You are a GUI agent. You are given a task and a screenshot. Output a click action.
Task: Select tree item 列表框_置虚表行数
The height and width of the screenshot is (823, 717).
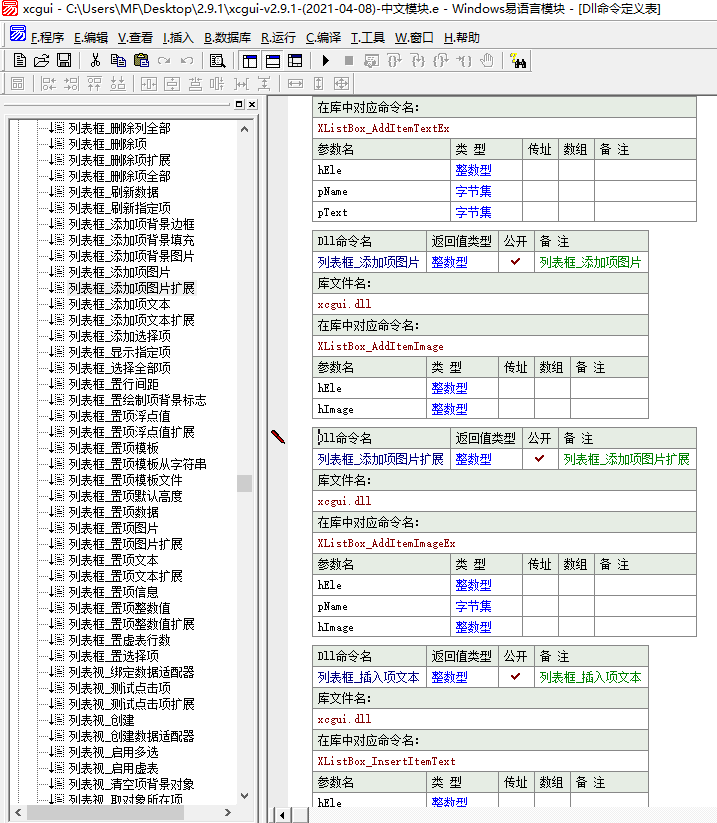pyautogui.click(x=120, y=640)
